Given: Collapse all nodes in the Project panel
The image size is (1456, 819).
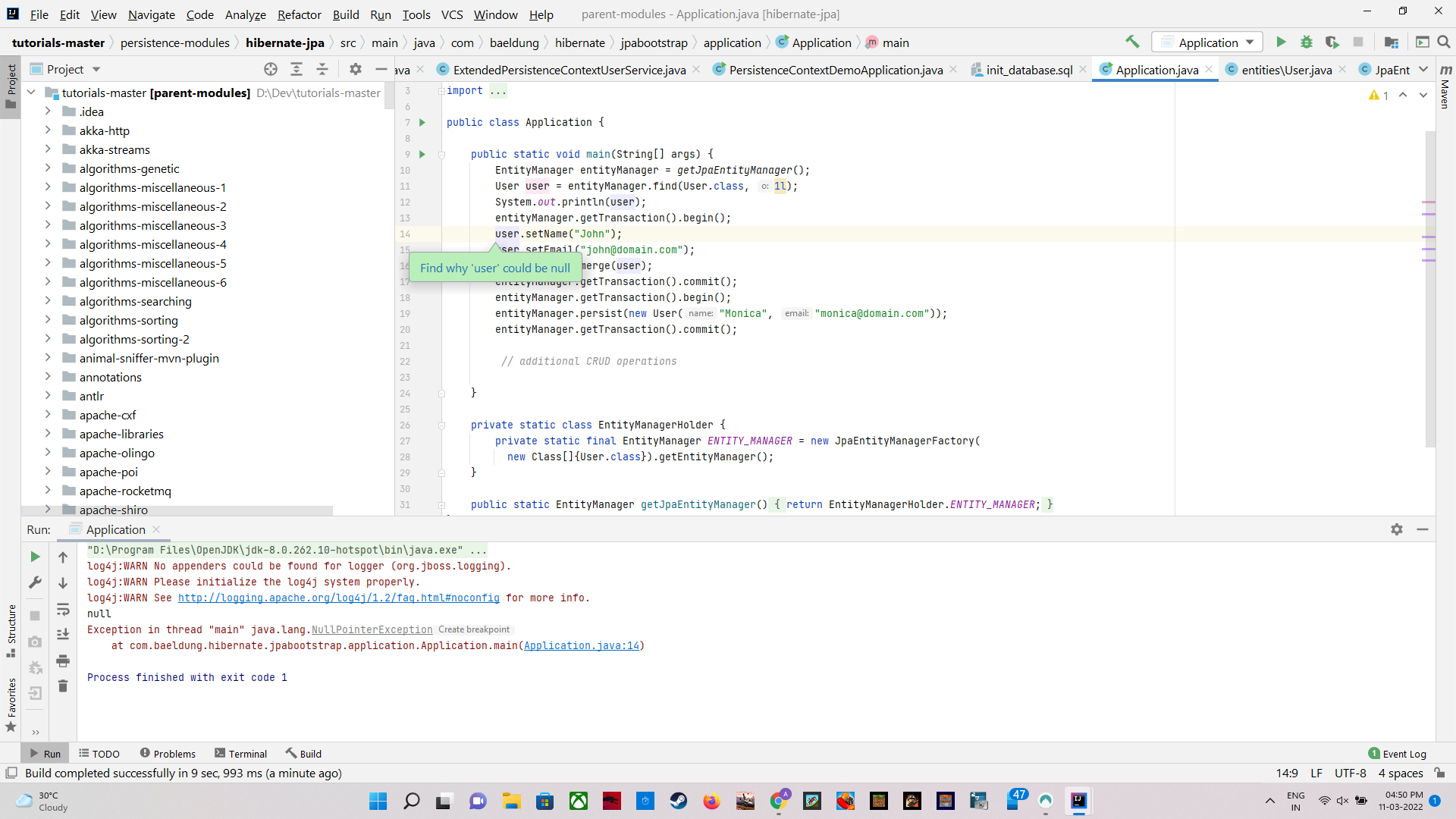Looking at the screenshot, I should [x=322, y=68].
